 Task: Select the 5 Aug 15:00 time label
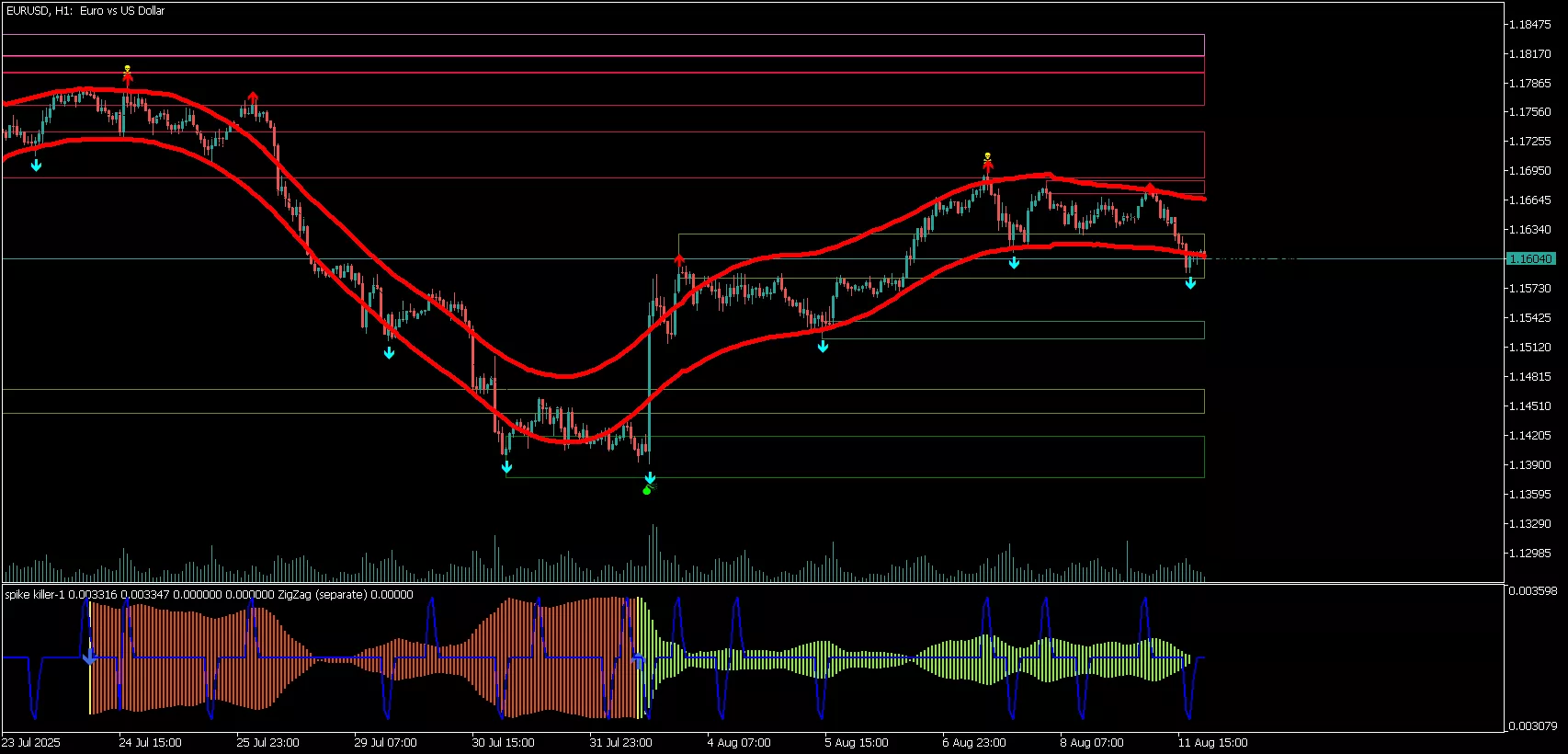click(857, 743)
